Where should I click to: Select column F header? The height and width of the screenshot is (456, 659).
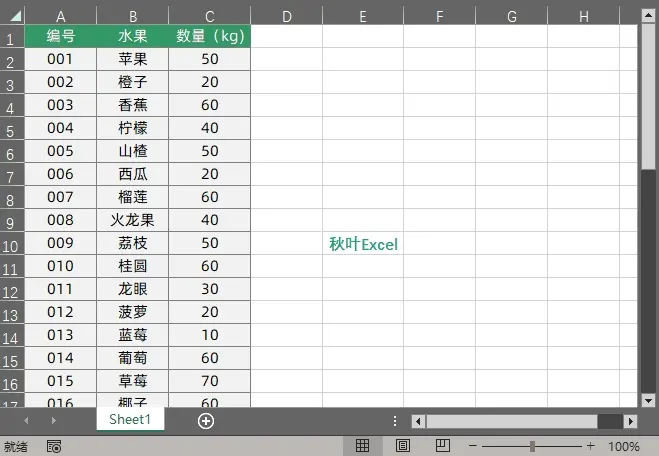[x=440, y=16]
